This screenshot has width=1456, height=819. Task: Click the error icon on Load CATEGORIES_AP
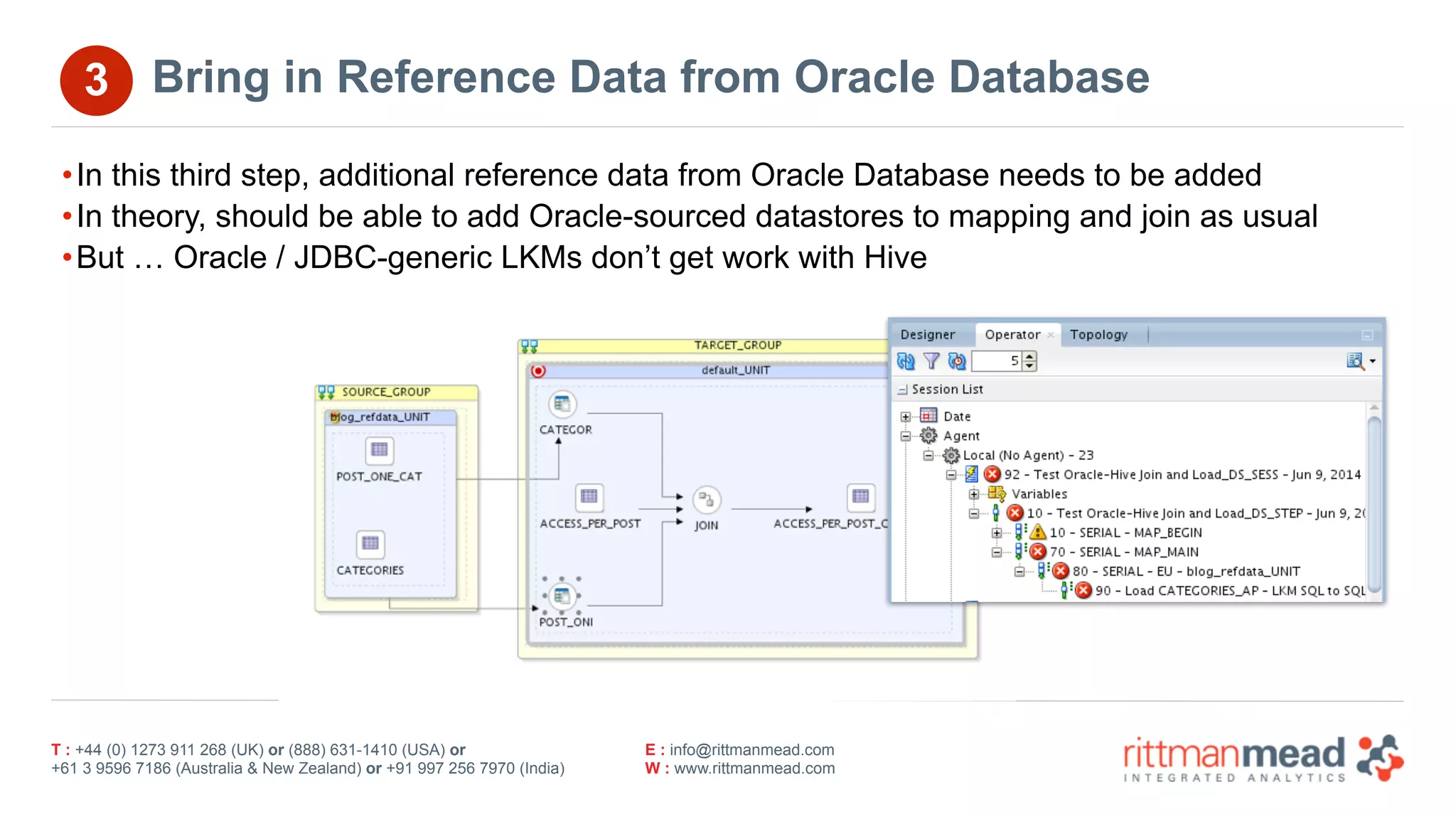tap(1083, 590)
